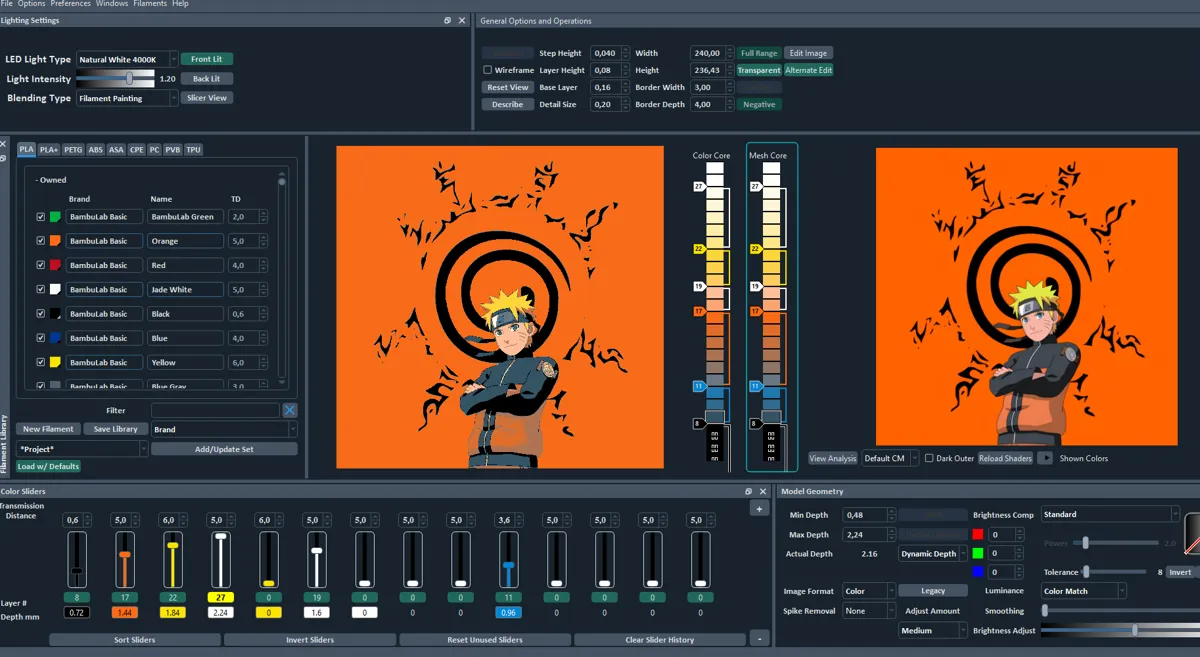This screenshot has width=1200, height=657.
Task: Click the layer 17 marker in Mesh Core
Action: (756, 311)
